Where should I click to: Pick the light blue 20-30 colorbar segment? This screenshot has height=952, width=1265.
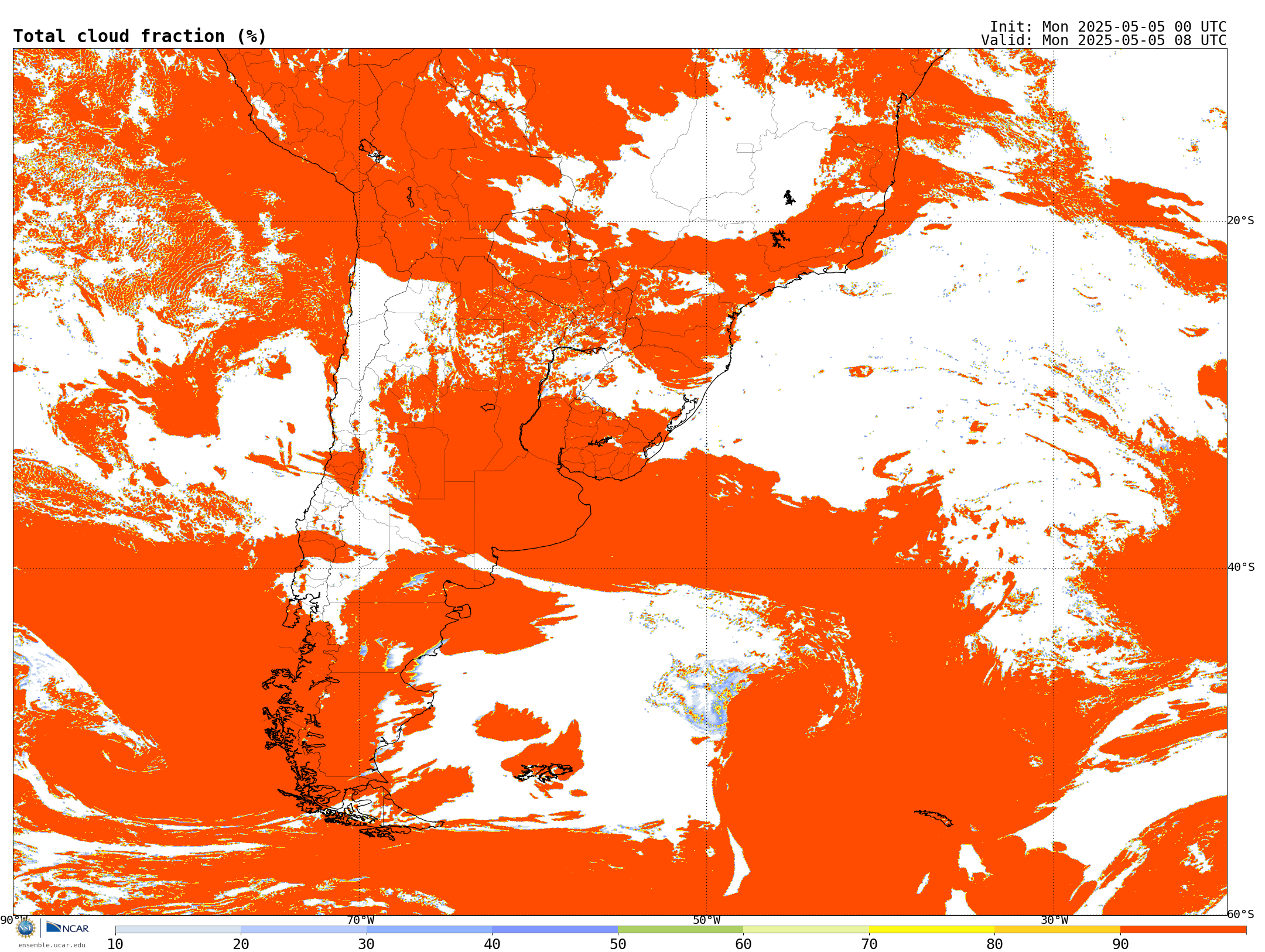(303, 930)
